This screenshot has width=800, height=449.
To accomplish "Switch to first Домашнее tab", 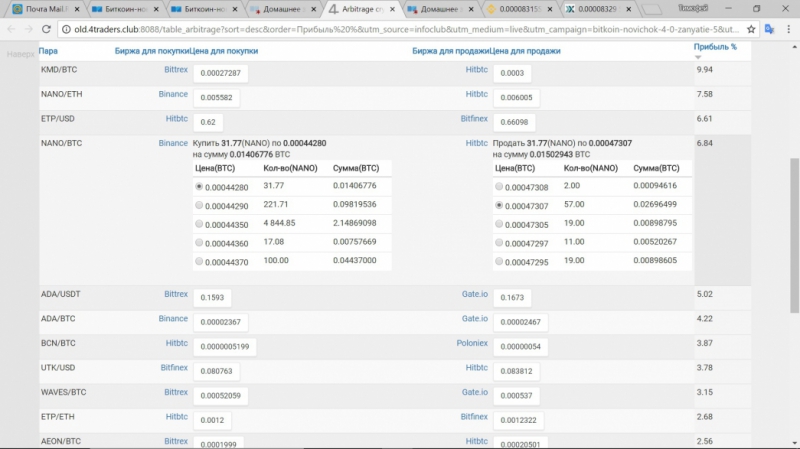I will (282, 9).
